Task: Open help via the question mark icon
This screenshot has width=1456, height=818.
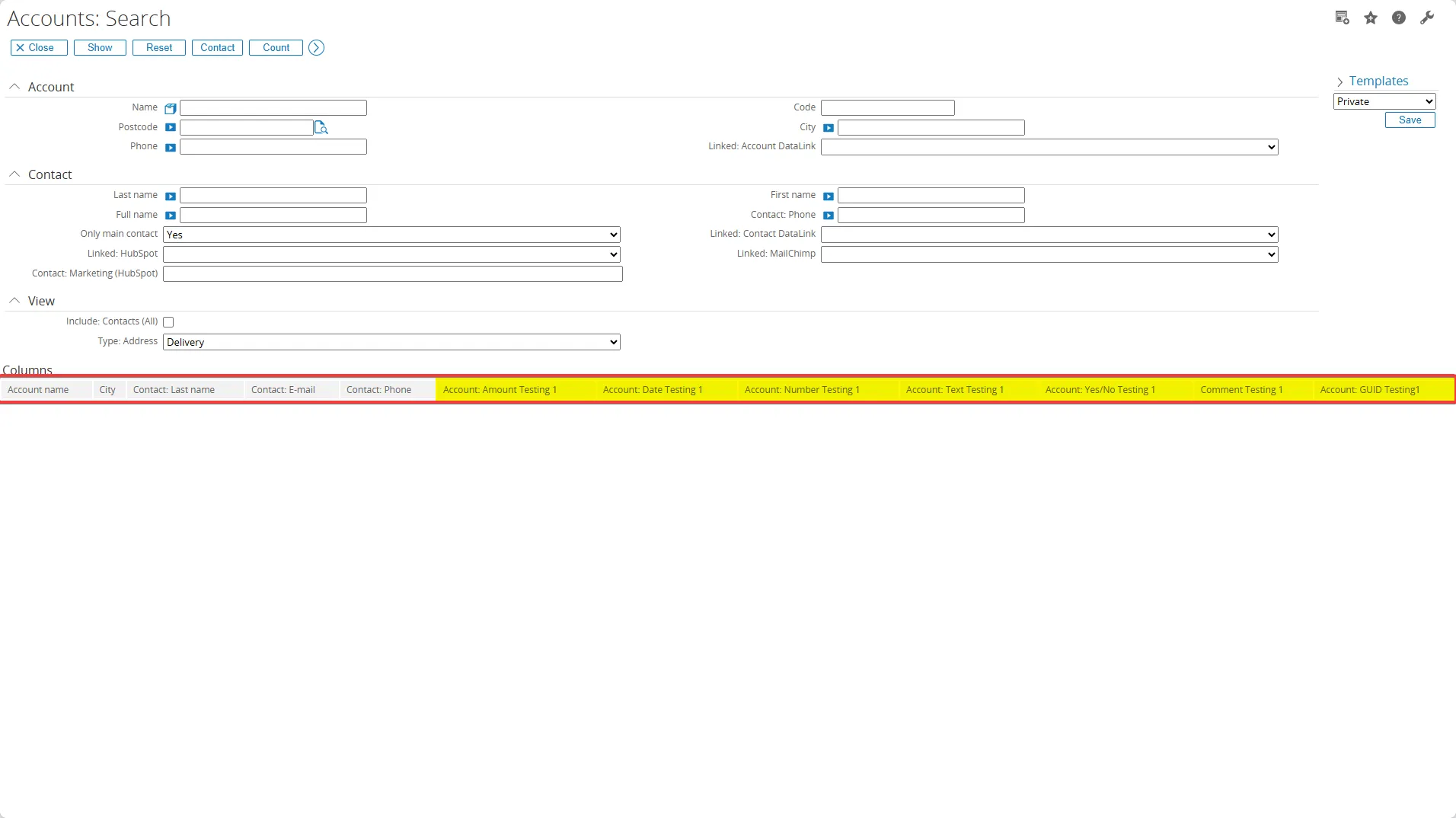Action: 1399,18
